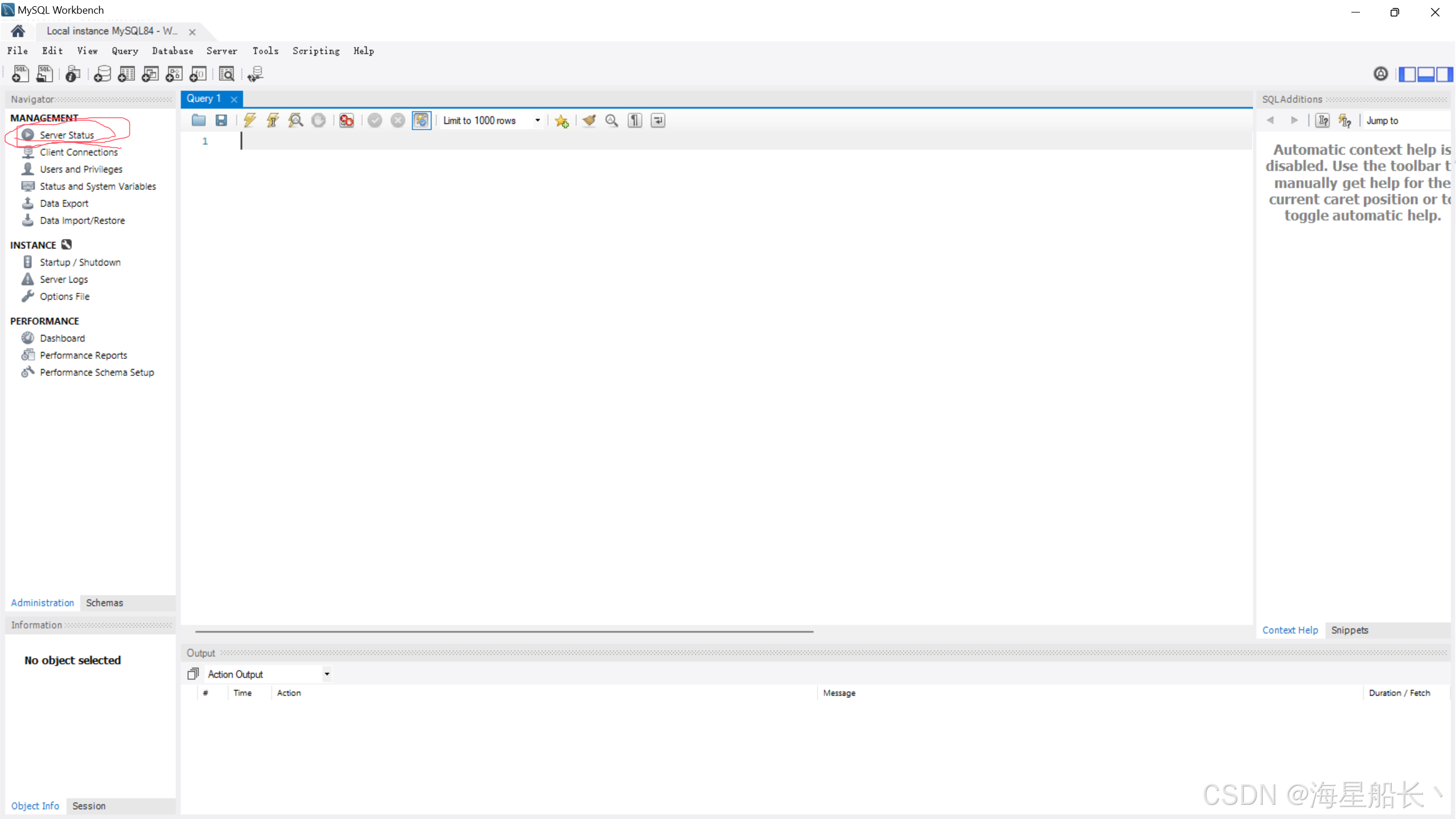Image resolution: width=1456 pixels, height=819 pixels.
Task: Run EXPLAIN on the current statement
Action: (296, 120)
